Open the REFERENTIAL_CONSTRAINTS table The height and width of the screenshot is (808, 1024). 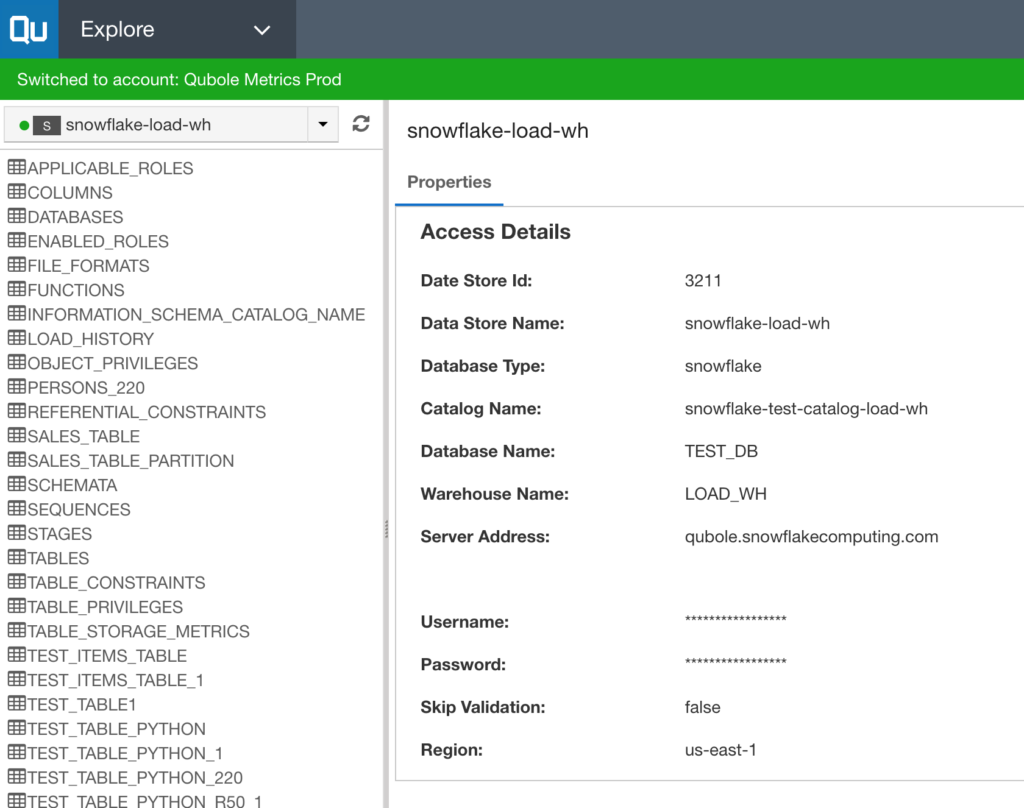147,412
